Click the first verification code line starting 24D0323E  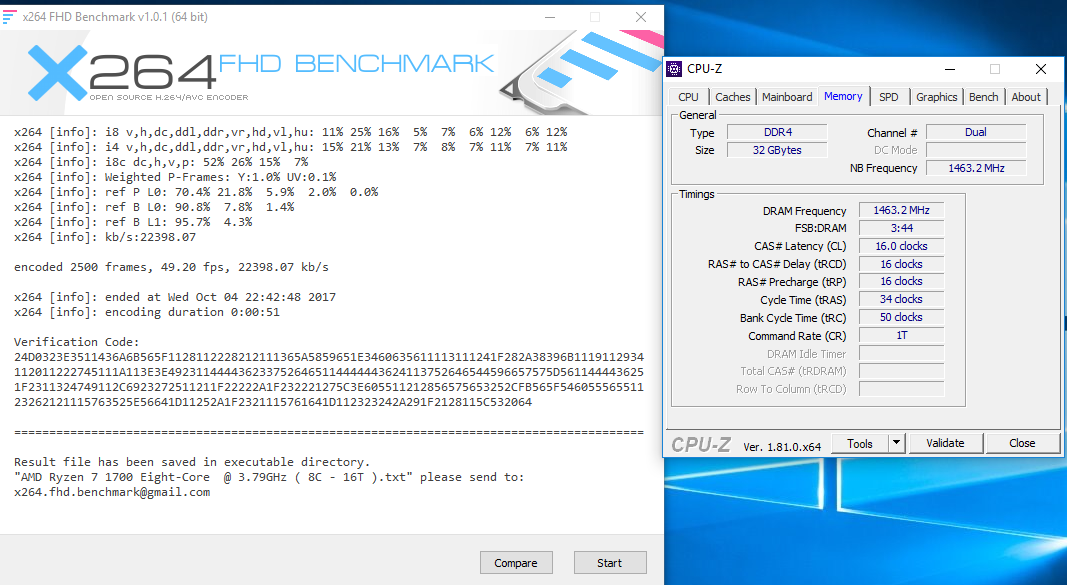[x=329, y=357]
